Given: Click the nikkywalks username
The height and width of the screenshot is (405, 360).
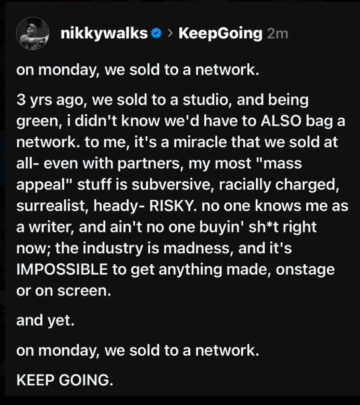Looking at the screenshot, I should [x=104, y=33].
